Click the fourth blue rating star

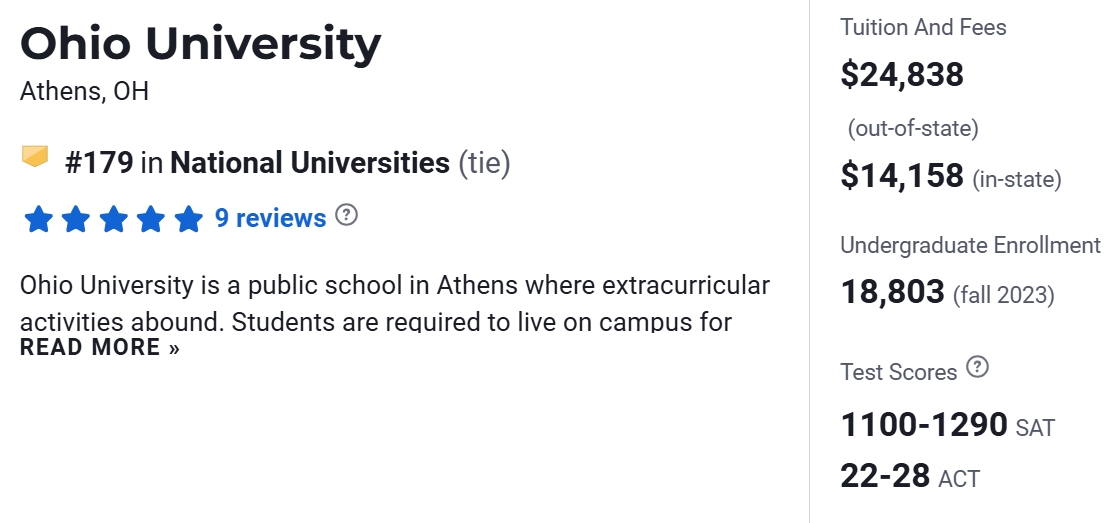pyautogui.click(x=150, y=219)
